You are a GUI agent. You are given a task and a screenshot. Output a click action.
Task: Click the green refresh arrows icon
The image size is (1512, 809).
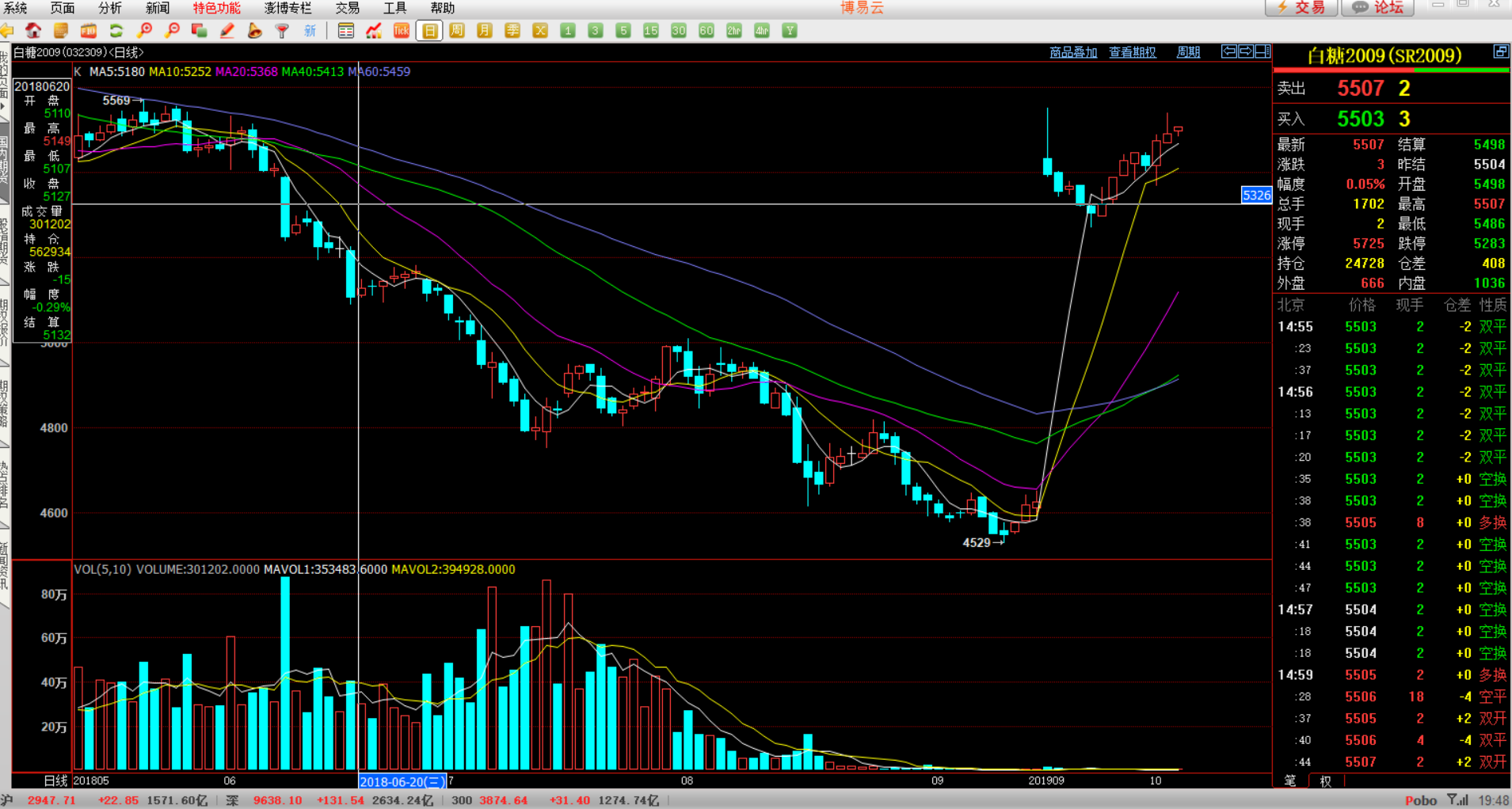pyautogui.click(x=116, y=31)
